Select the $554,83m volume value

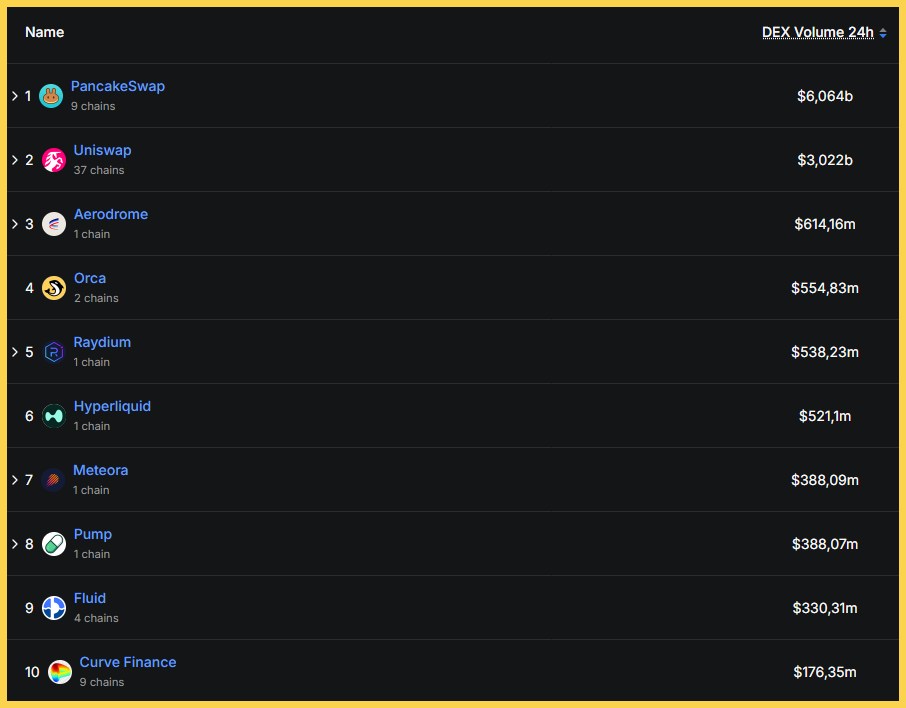point(825,288)
